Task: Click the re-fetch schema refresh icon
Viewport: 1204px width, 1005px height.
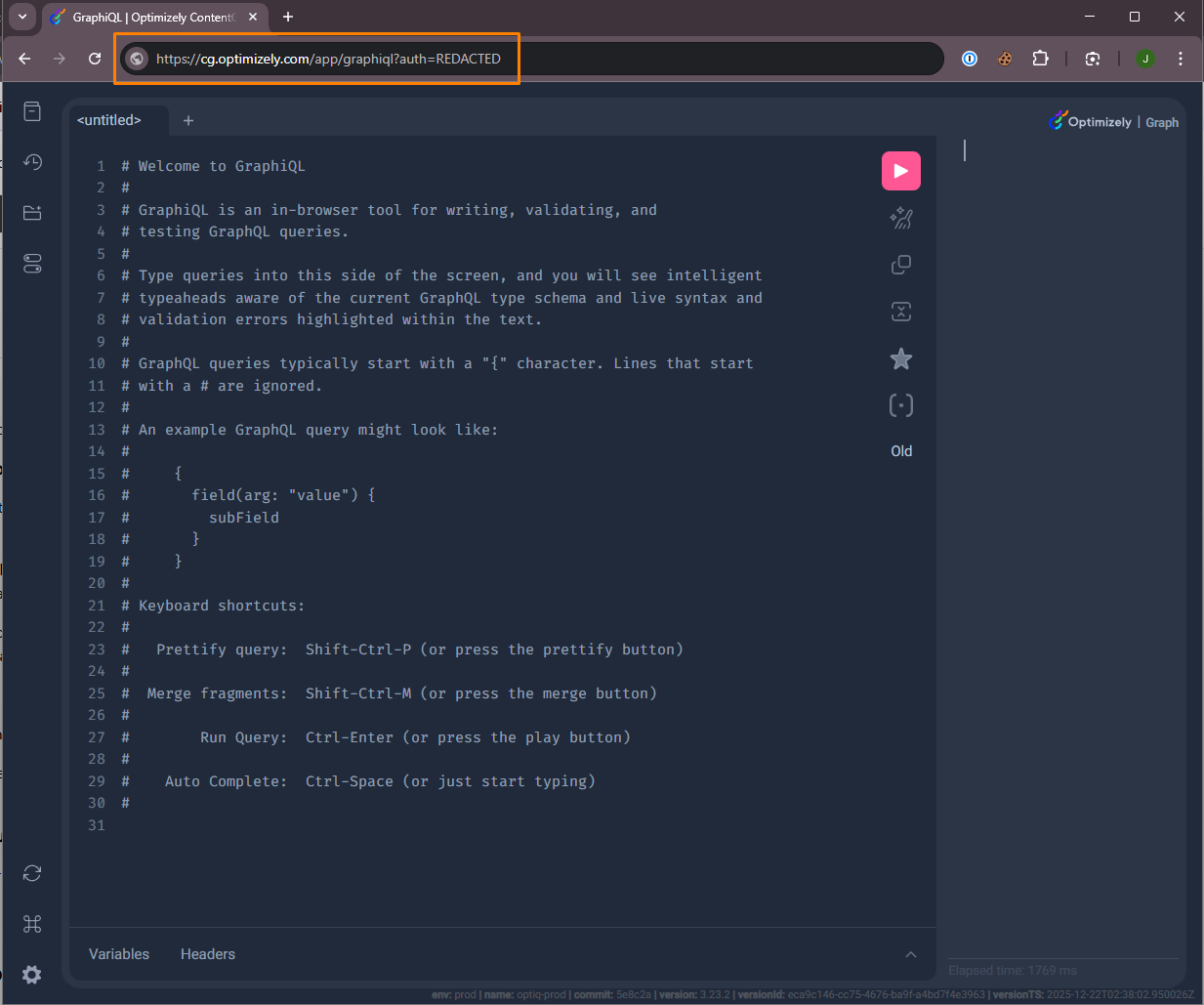Action: (x=32, y=873)
